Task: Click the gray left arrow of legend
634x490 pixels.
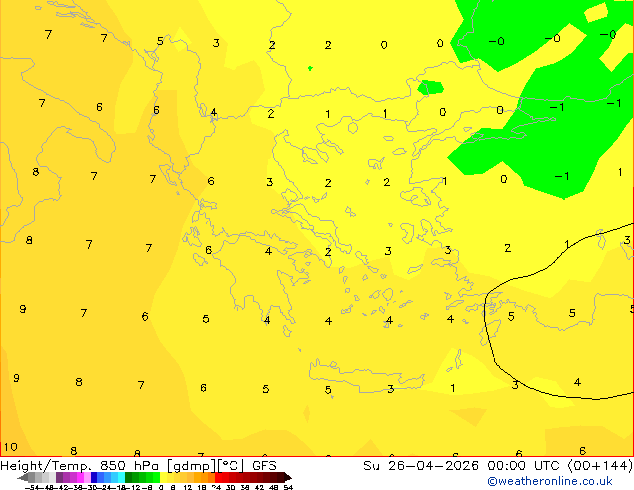Action: pyautogui.click(x=23, y=478)
